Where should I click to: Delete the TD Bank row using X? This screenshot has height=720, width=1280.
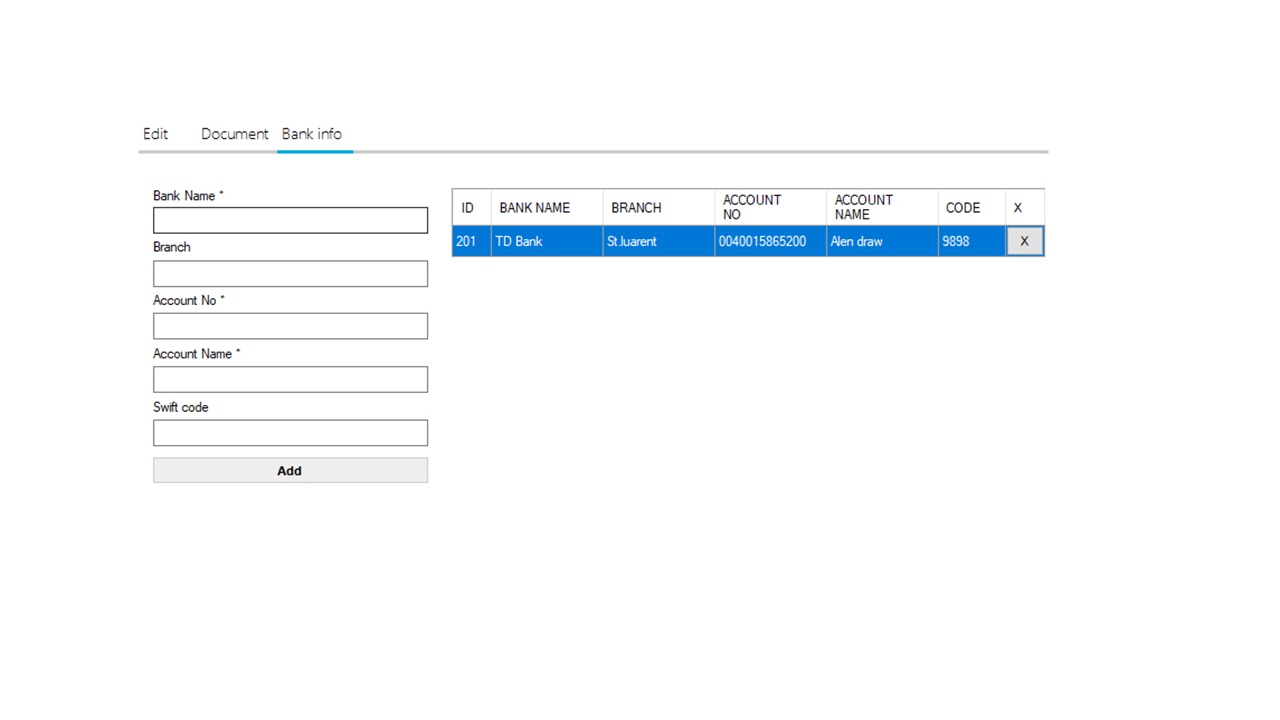(1023, 241)
